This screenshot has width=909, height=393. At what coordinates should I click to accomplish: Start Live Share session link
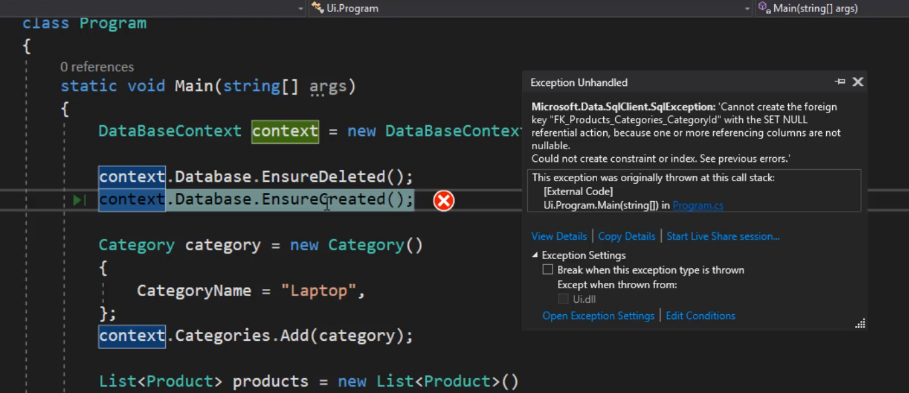click(x=723, y=236)
